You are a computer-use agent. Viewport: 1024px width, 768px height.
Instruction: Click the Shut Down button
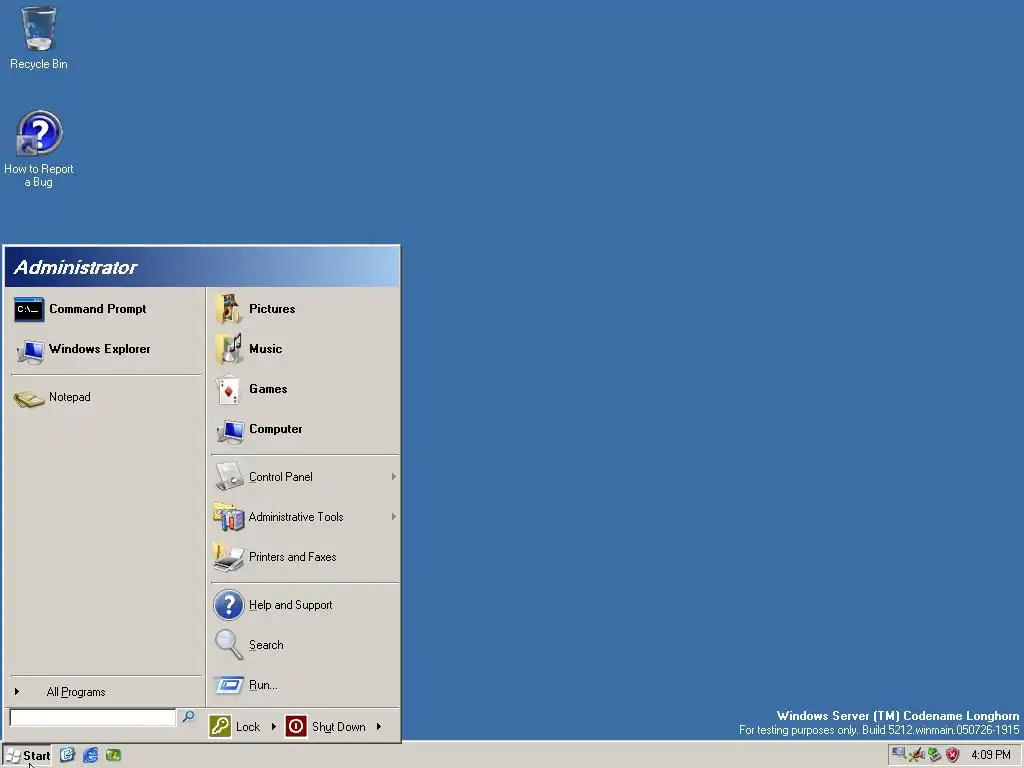click(326, 726)
